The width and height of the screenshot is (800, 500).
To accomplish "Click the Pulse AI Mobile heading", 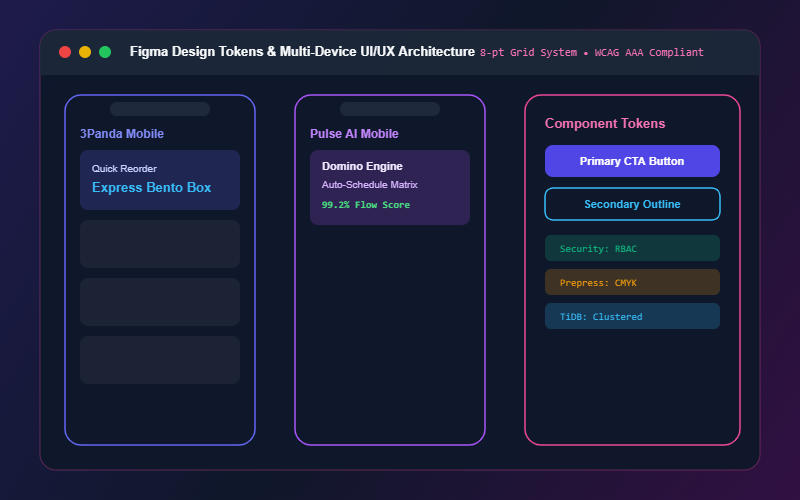I will point(354,134).
